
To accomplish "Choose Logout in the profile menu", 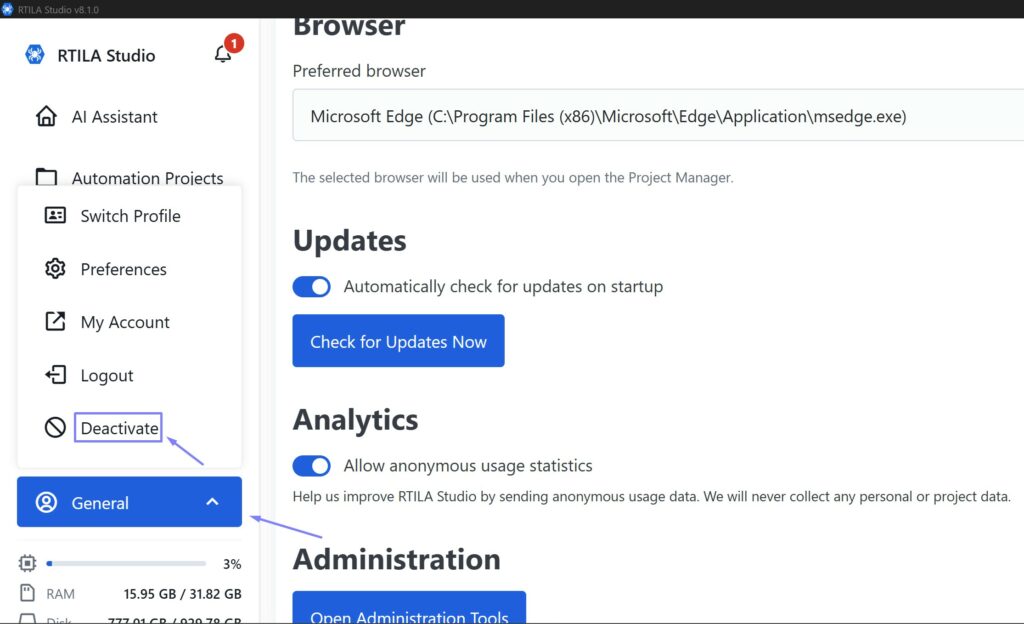I will click(106, 375).
